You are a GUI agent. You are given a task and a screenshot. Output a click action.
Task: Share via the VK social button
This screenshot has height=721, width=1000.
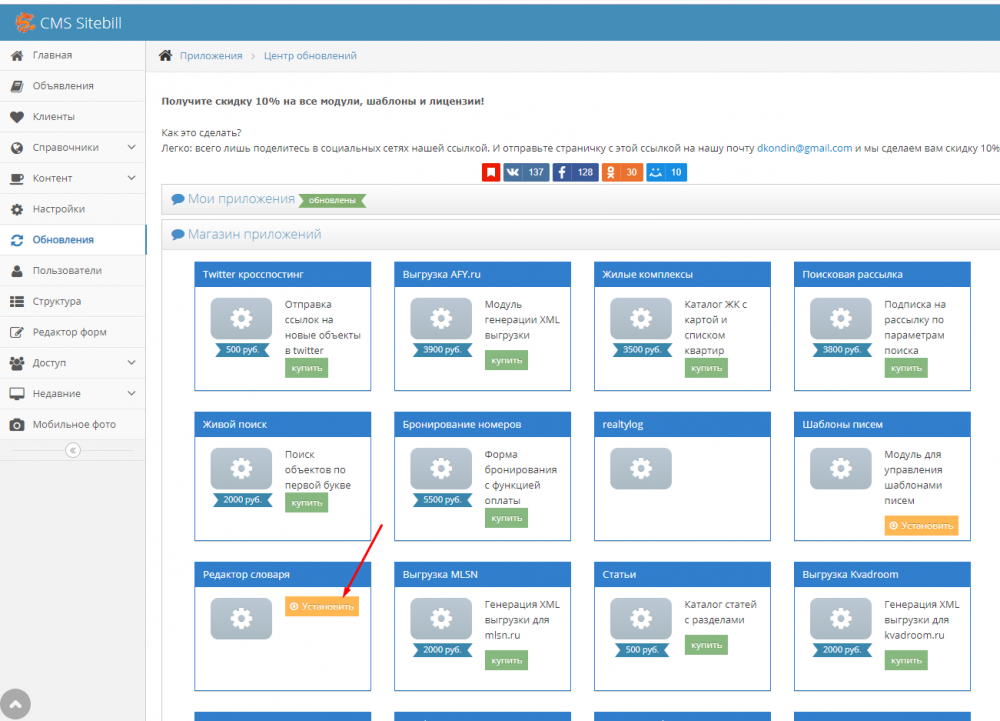[526, 172]
